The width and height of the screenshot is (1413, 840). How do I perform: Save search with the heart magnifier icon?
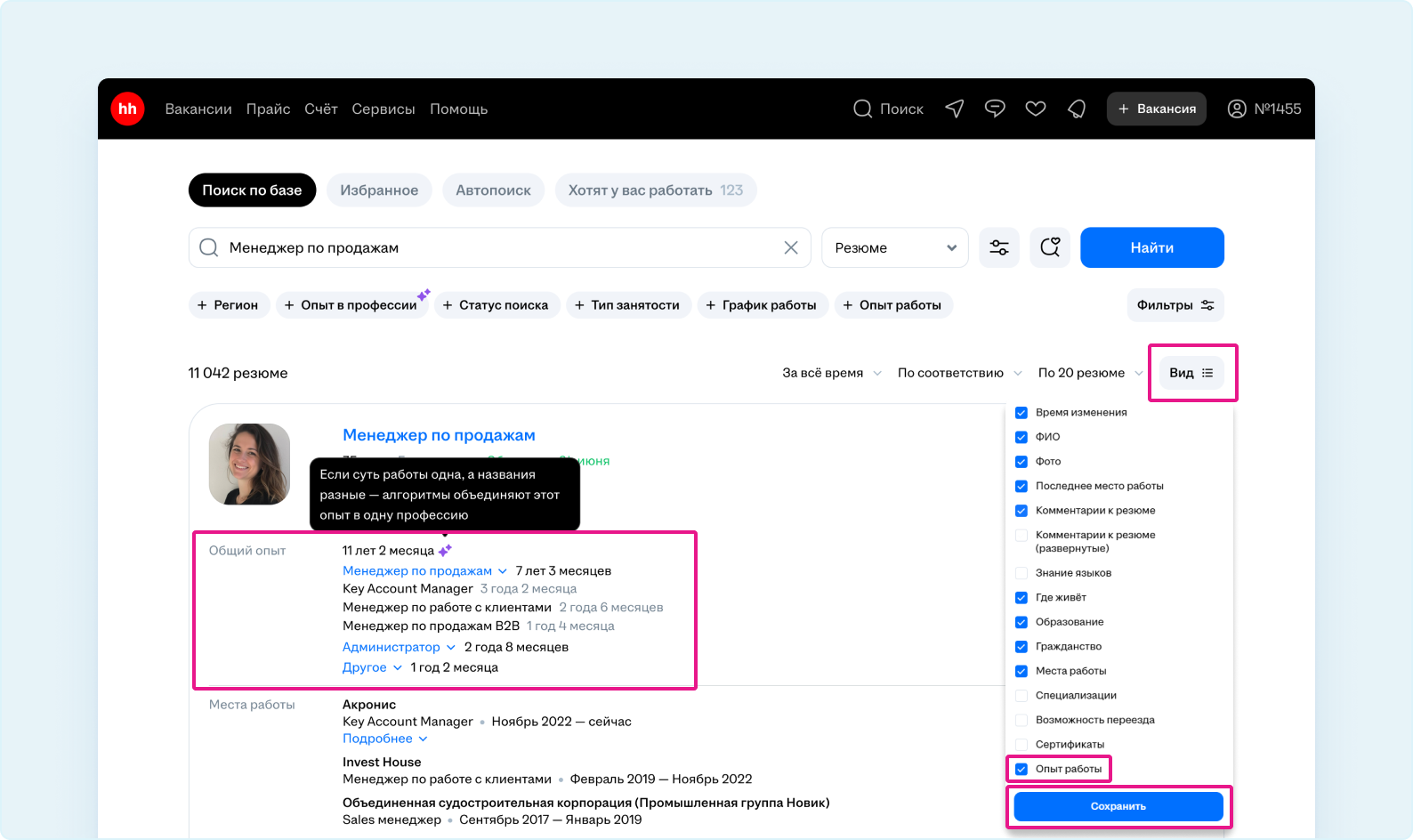coord(1050,247)
